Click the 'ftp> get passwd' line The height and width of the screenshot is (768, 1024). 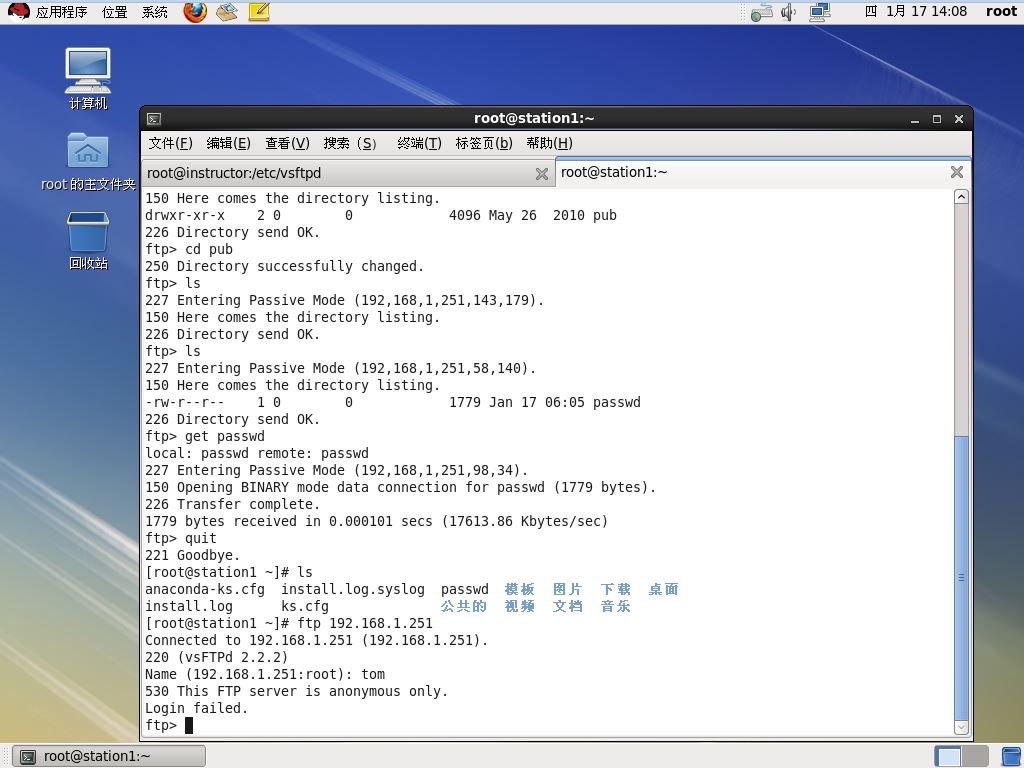[205, 436]
